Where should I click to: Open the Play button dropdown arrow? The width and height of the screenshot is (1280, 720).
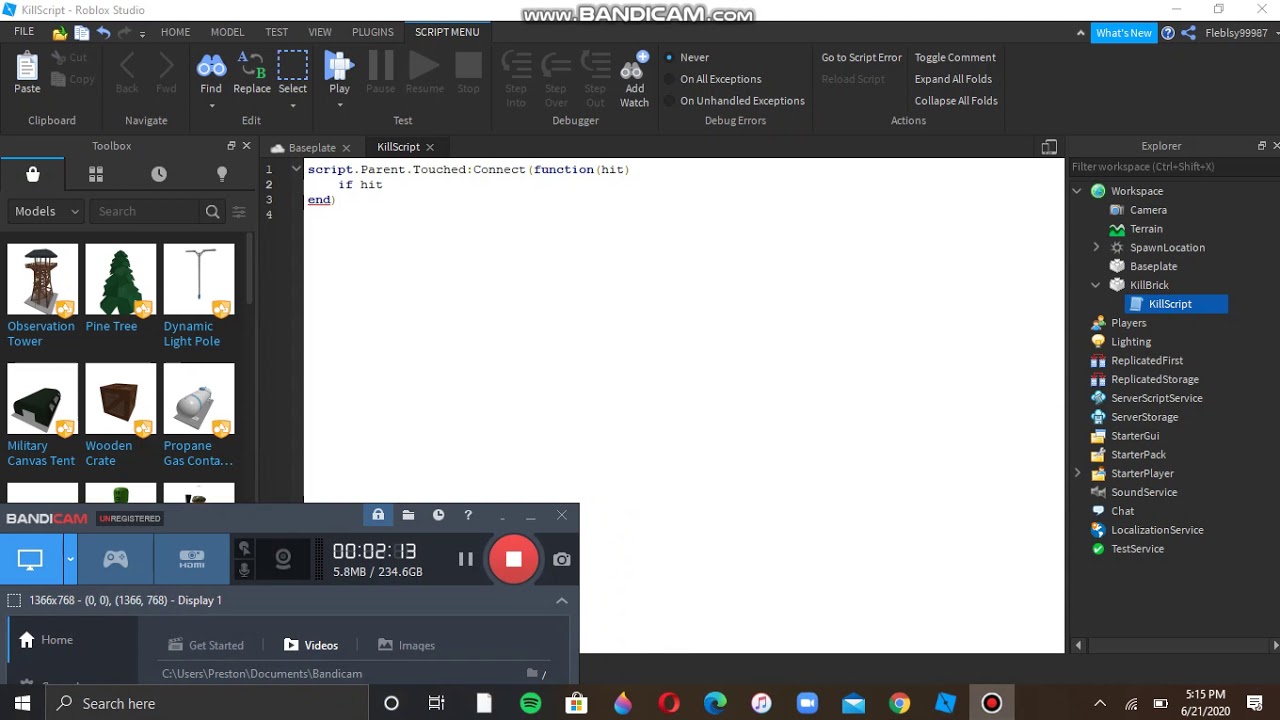point(340,105)
